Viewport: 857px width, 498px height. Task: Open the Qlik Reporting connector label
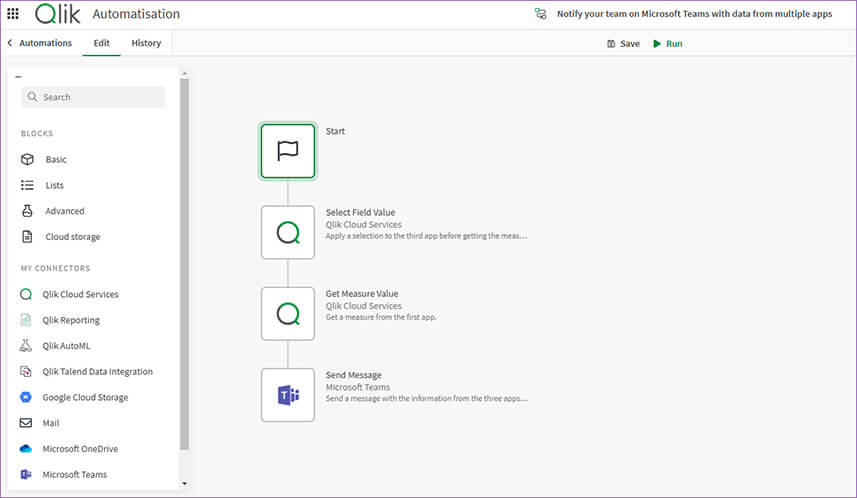click(x=71, y=320)
